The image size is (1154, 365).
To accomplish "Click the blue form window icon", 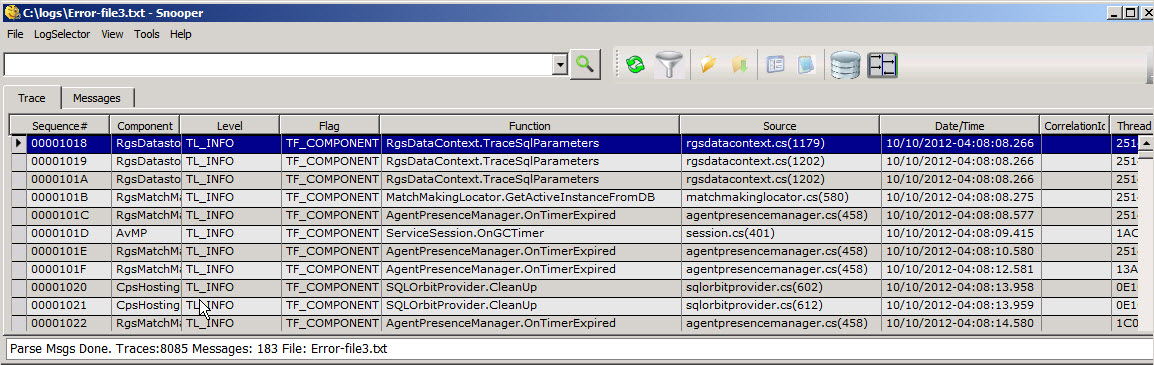I will tap(775, 65).
